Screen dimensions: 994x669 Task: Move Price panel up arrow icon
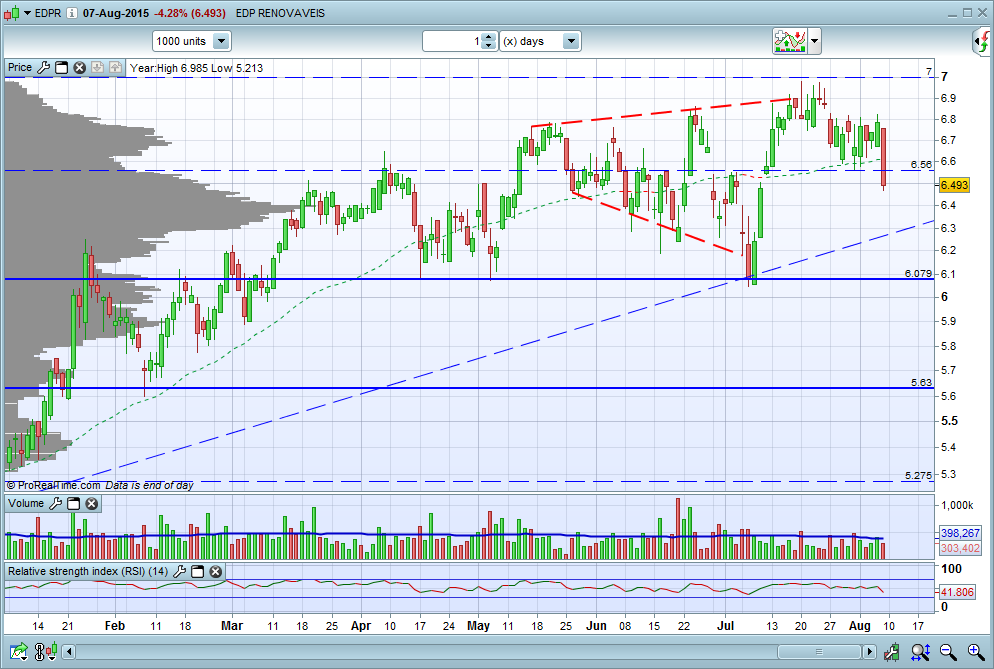pos(115,68)
